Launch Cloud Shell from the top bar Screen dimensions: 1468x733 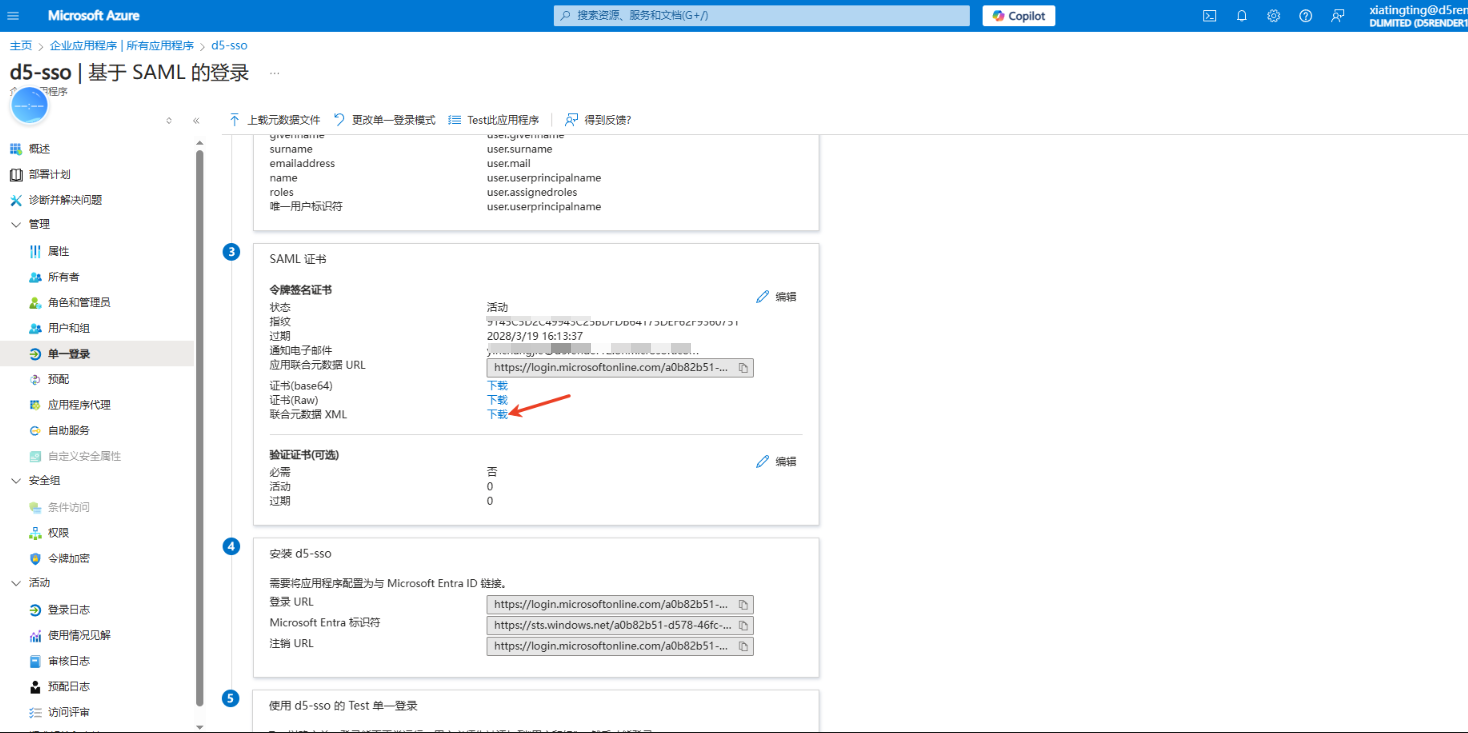pyautogui.click(x=1209, y=16)
